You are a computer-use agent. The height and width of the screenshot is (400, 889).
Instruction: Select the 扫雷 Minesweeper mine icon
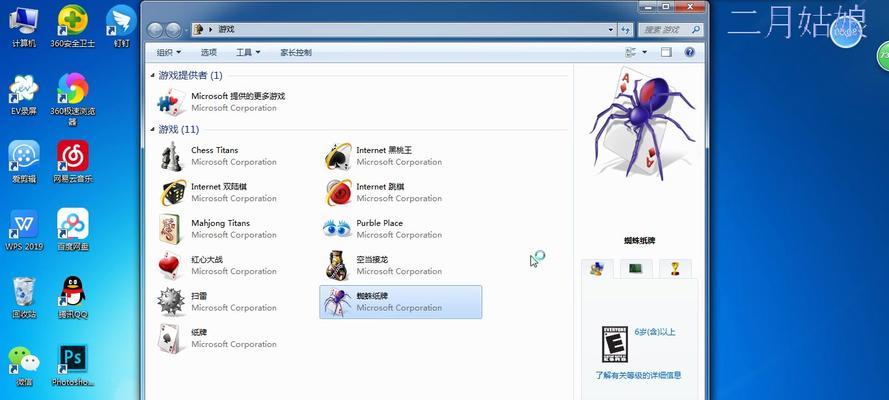[171, 301]
